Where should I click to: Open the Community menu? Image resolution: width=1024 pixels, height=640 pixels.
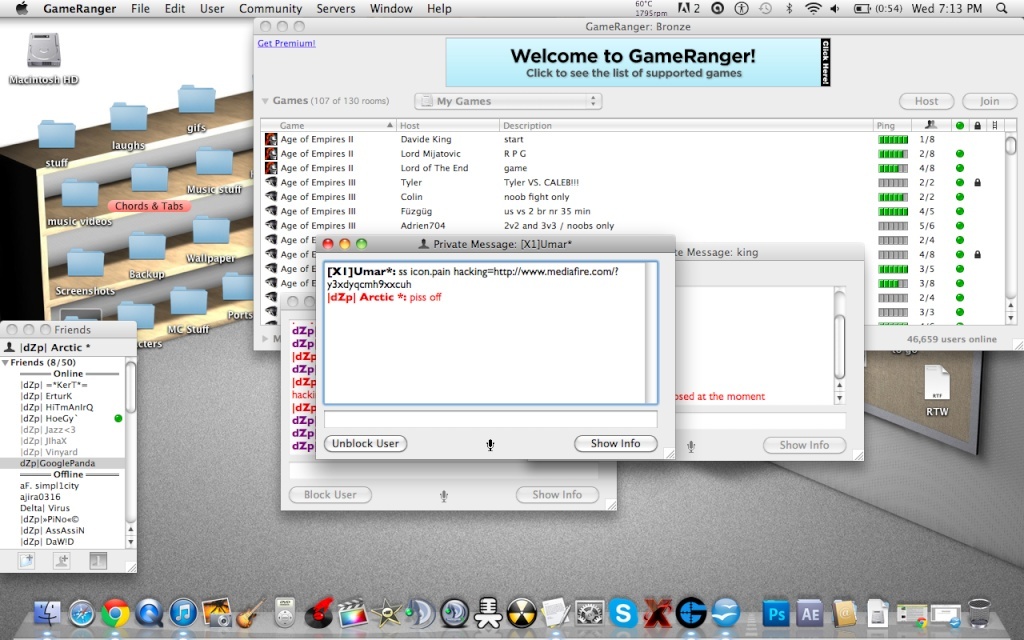(270, 8)
